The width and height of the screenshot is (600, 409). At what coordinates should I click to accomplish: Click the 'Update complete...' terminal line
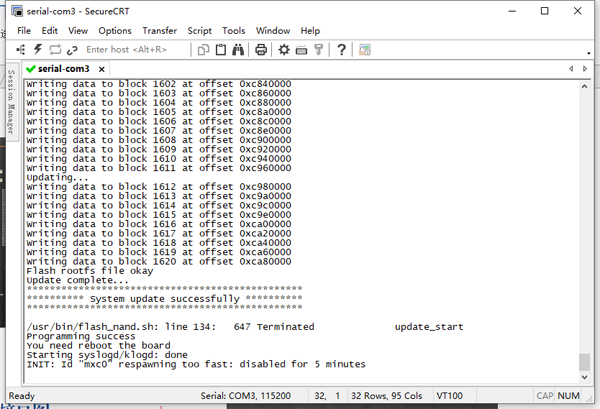click(78, 280)
